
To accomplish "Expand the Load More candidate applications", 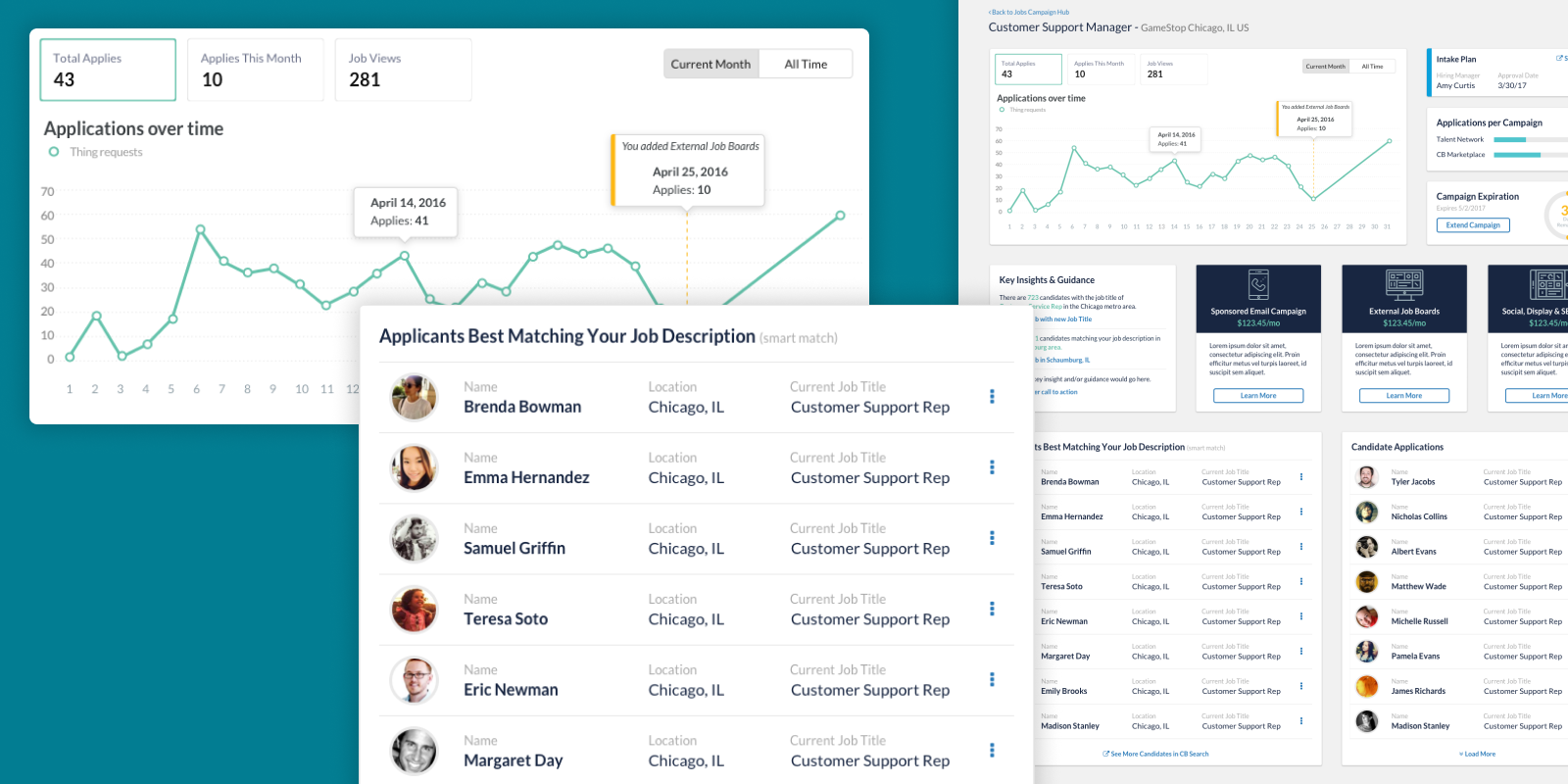I will (x=1478, y=754).
